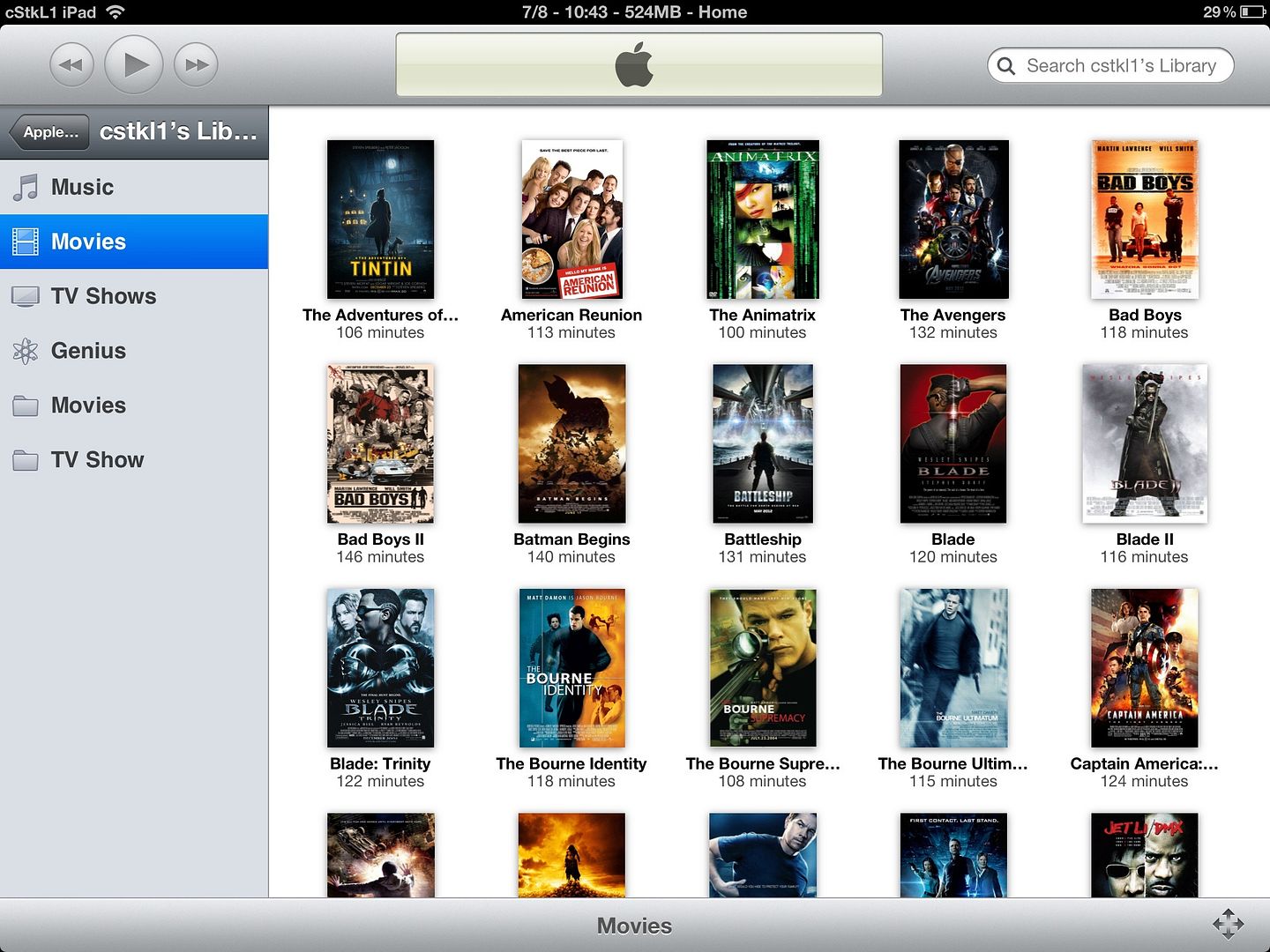Tap the Apple logo display panel
This screenshot has width=1270, height=952.
[x=639, y=64]
